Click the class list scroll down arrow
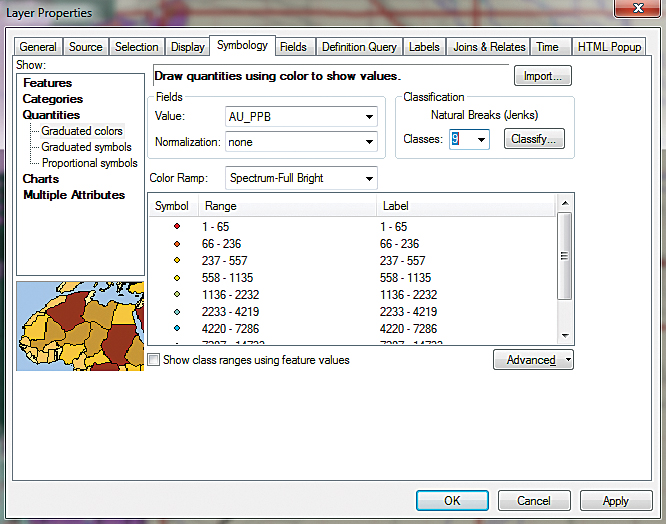Image resolution: width=666 pixels, height=524 pixels. pyautogui.click(x=565, y=336)
